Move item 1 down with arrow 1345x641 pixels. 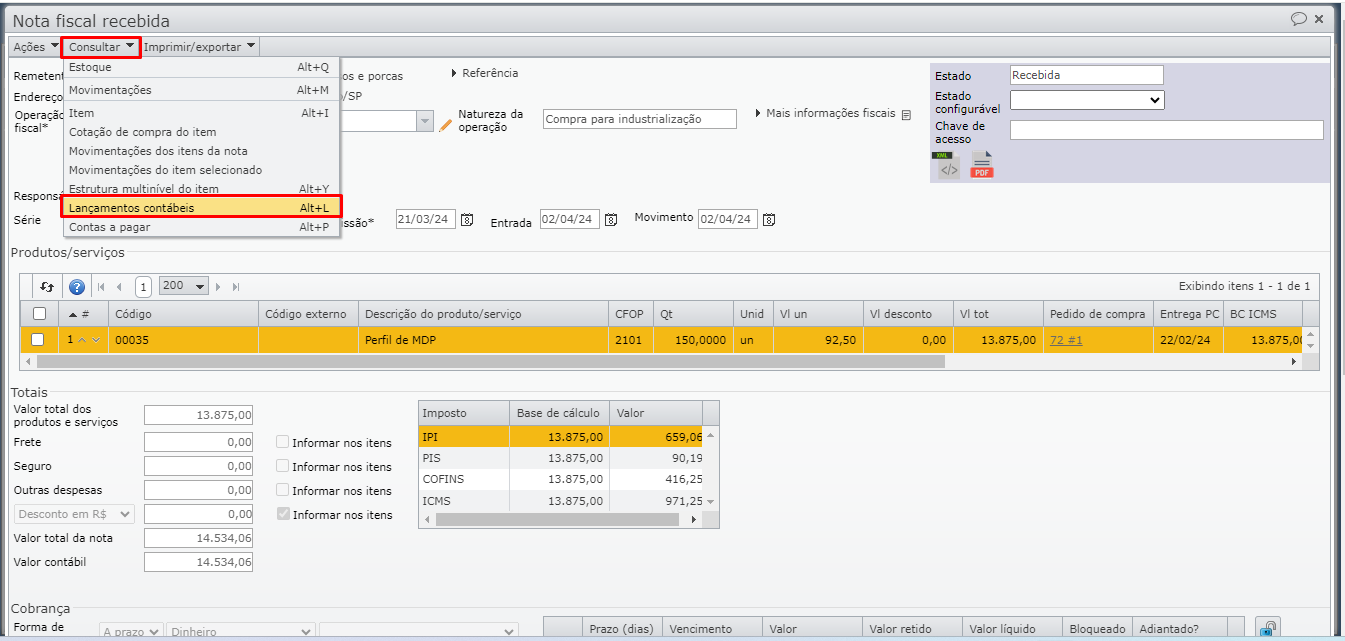pyautogui.click(x=96, y=340)
